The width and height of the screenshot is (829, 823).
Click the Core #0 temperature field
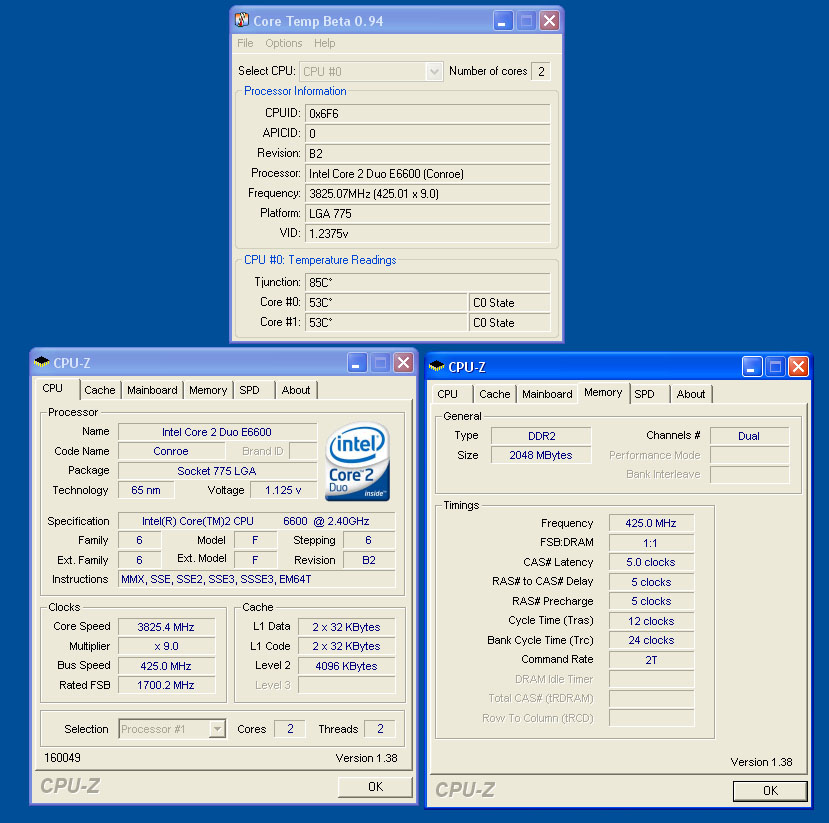(386, 303)
